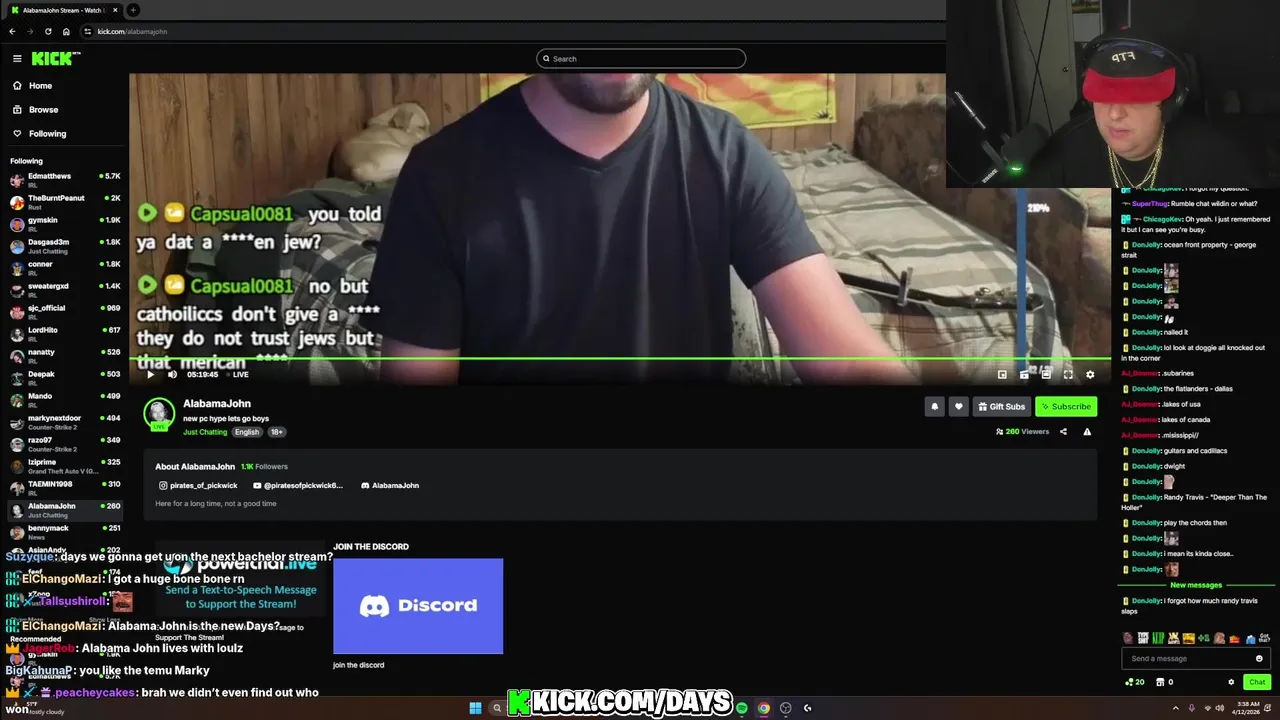Open @piratesofpickwick YouTube link
This screenshot has width=1280, height=720.
pyautogui.click(x=298, y=486)
